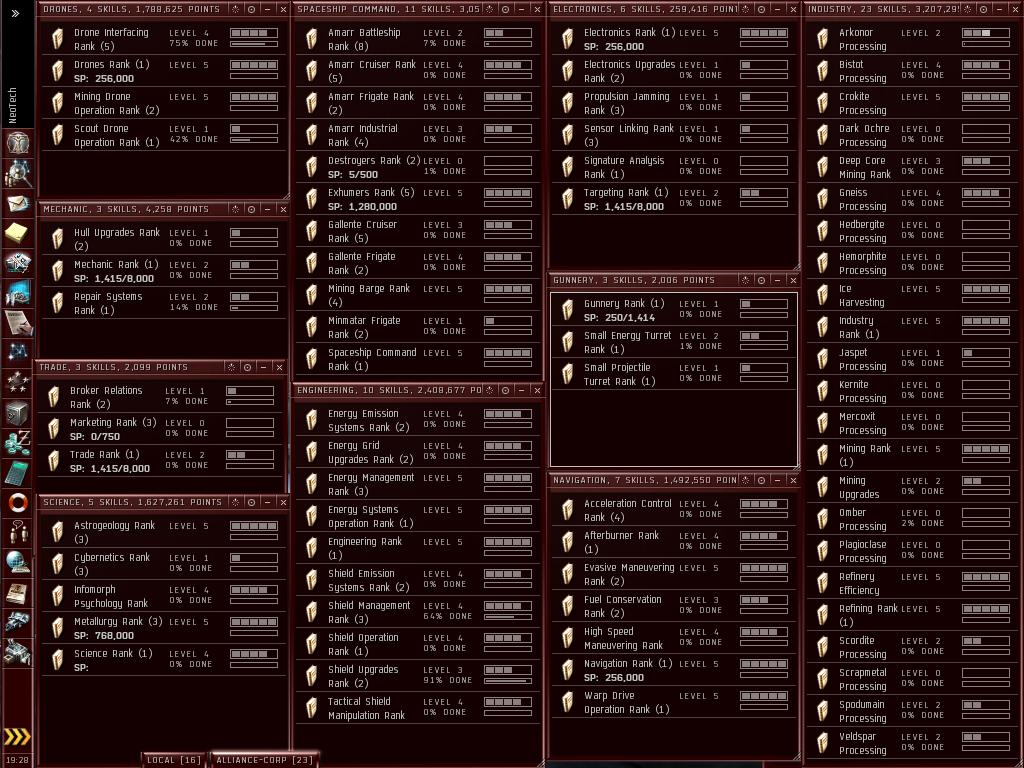The height and width of the screenshot is (768, 1024).
Task: Open People & Places magnifier icon
Action: coord(18,173)
